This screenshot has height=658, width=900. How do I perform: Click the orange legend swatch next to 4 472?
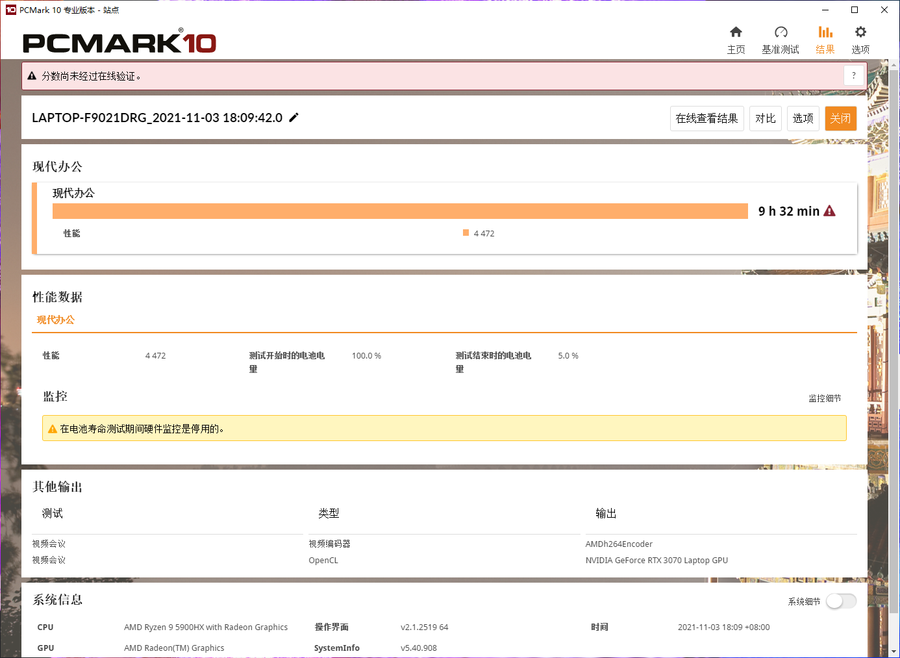coord(466,233)
